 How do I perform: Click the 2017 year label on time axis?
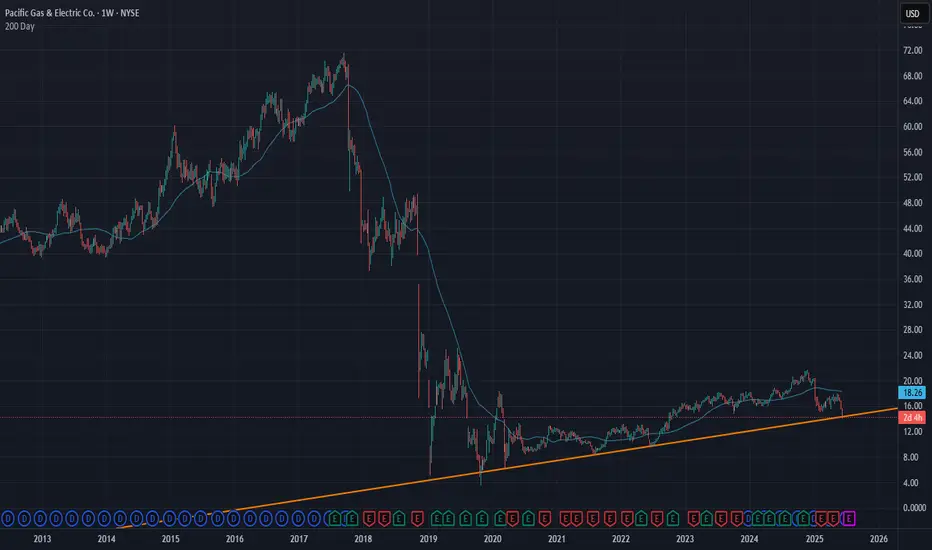click(299, 539)
